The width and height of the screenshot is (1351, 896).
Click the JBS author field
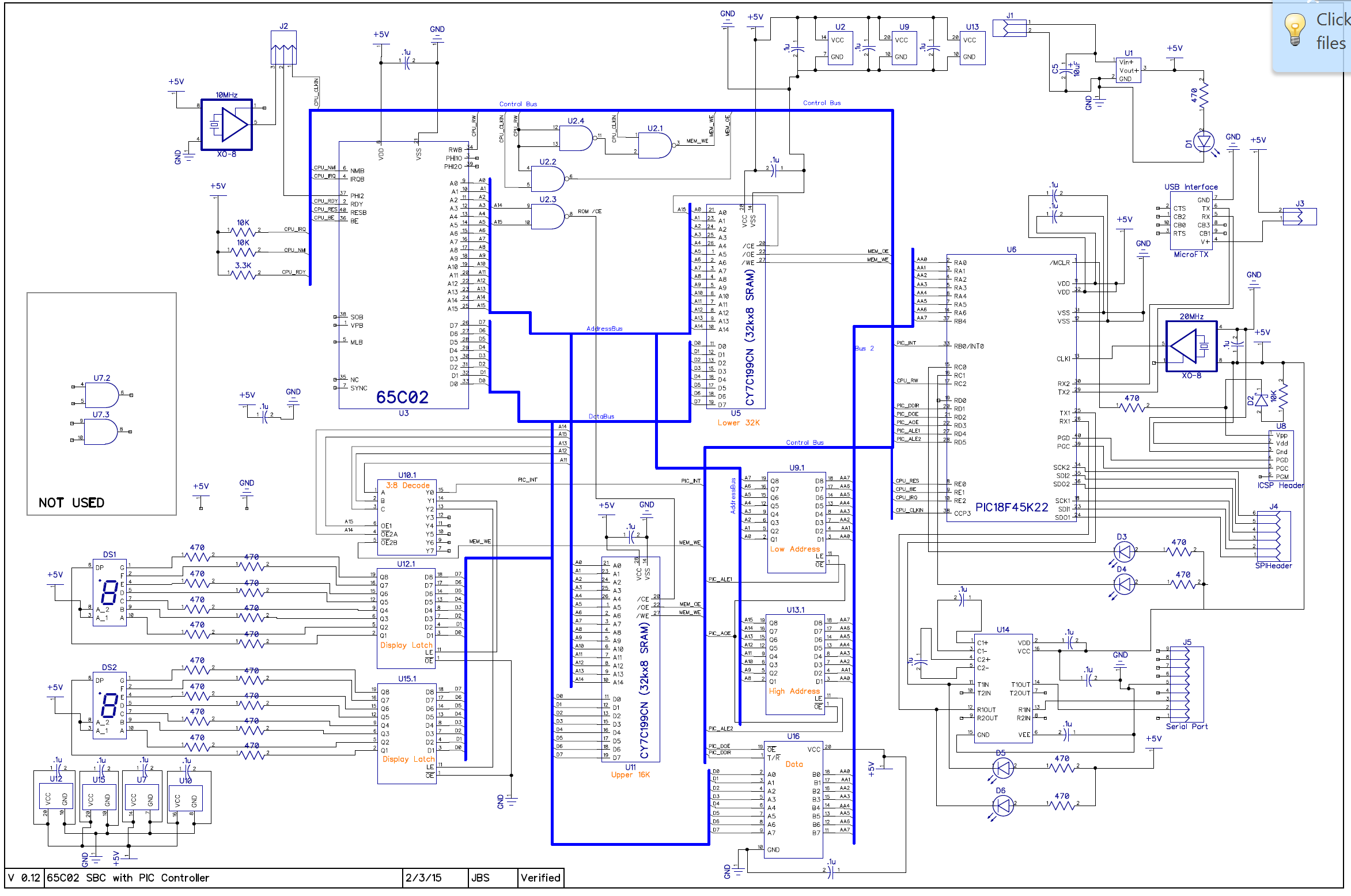[x=480, y=878]
